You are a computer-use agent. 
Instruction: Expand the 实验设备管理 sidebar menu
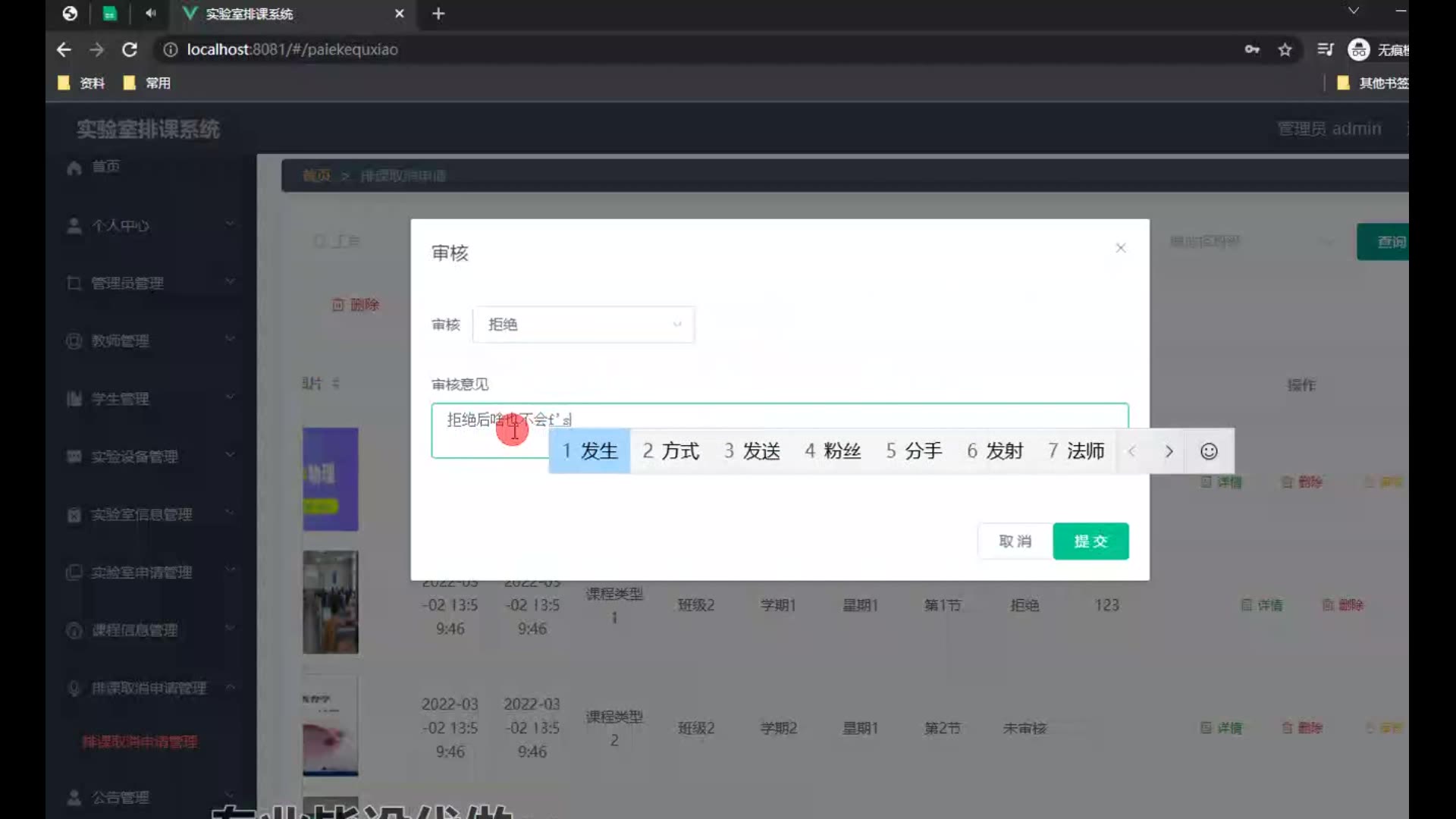click(x=151, y=456)
